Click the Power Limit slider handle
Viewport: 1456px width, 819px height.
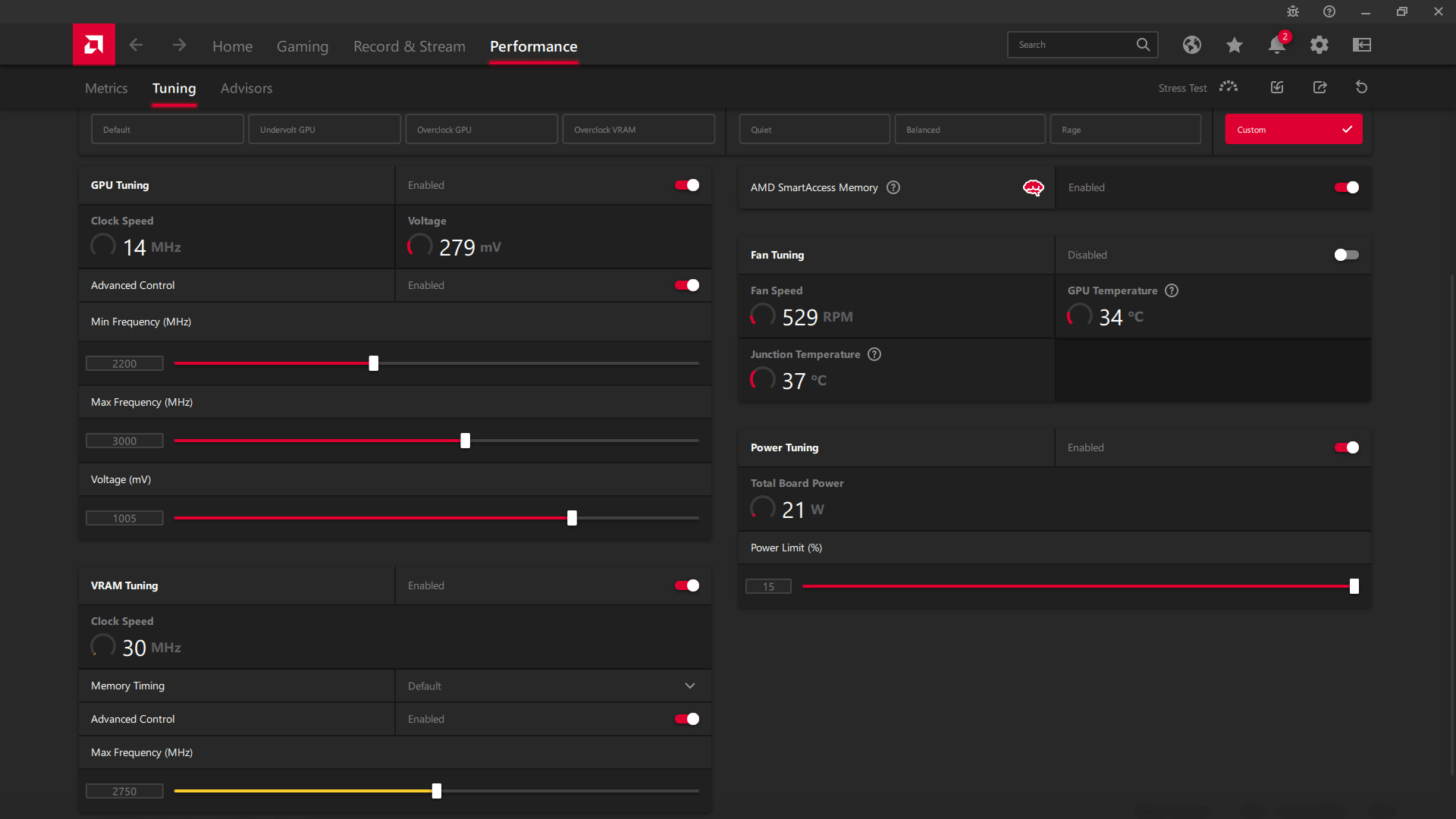1354,586
